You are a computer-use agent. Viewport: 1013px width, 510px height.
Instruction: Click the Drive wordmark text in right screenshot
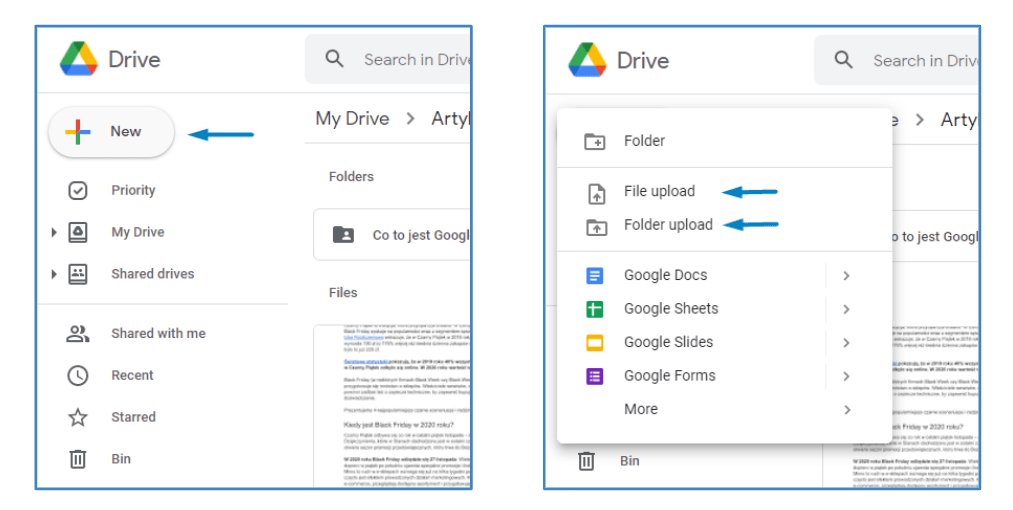[x=643, y=61]
